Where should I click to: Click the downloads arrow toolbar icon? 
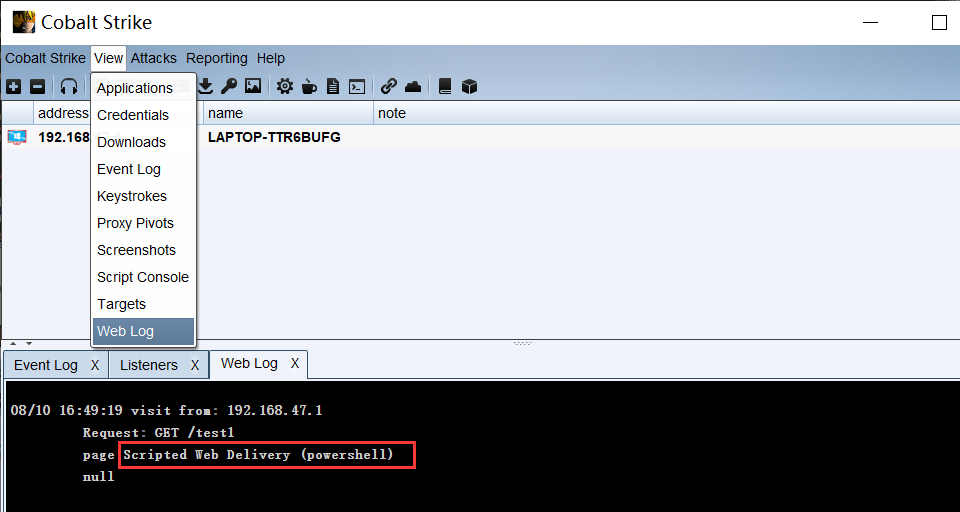(205, 87)
